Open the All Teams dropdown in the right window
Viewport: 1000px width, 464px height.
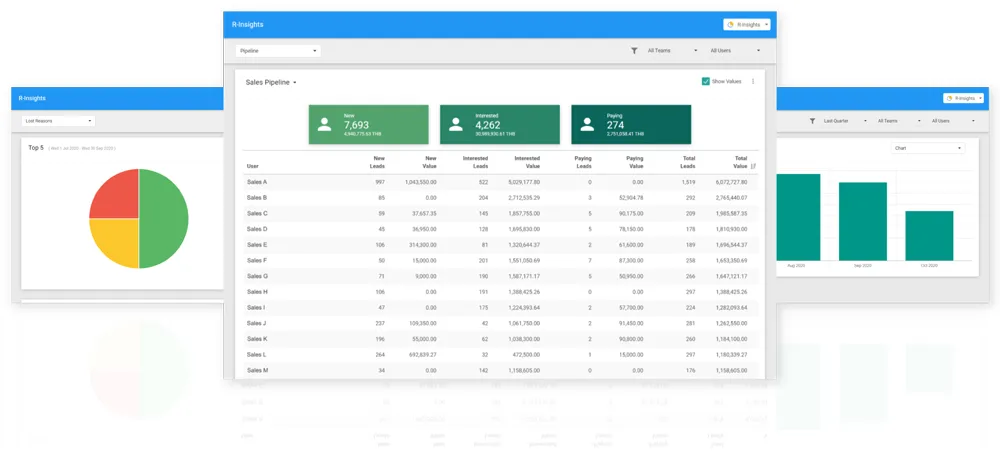click(x=899, y=120)
